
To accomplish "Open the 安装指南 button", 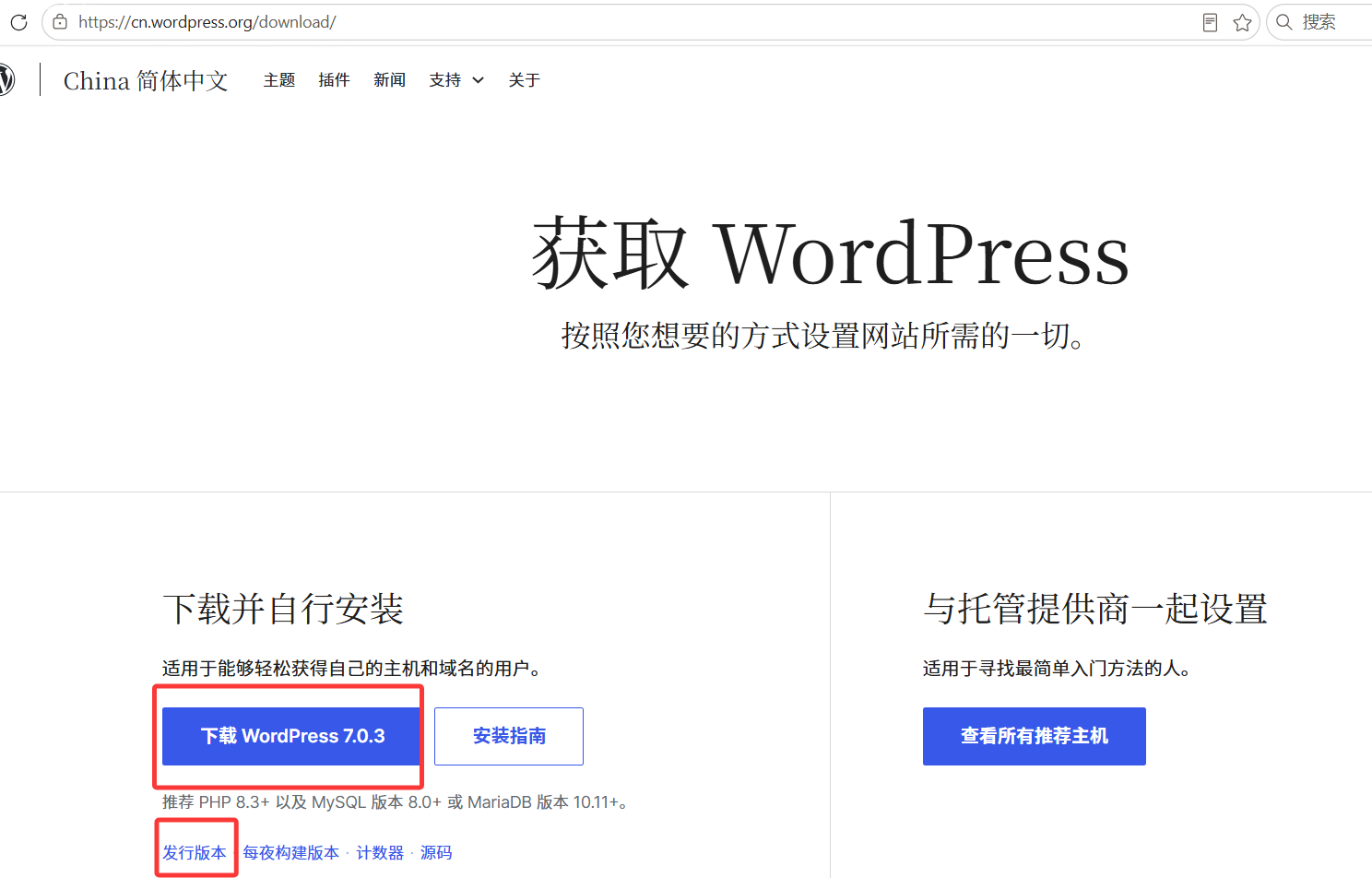I will pyautogui.click(x=509, y=736).
